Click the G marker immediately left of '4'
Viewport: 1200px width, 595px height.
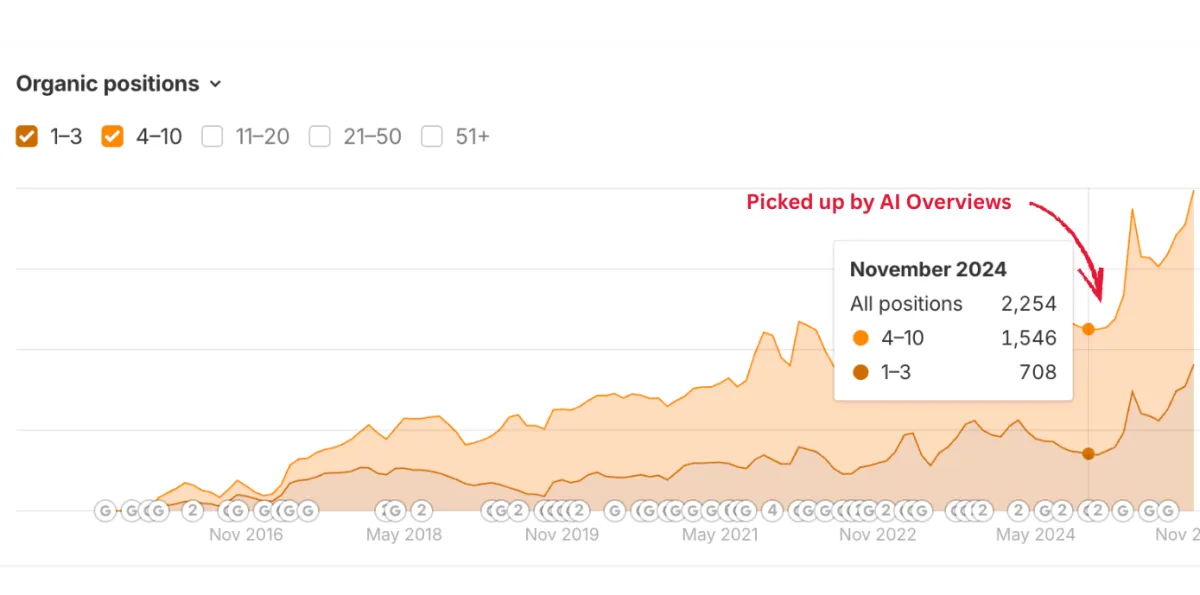(745, 511)
